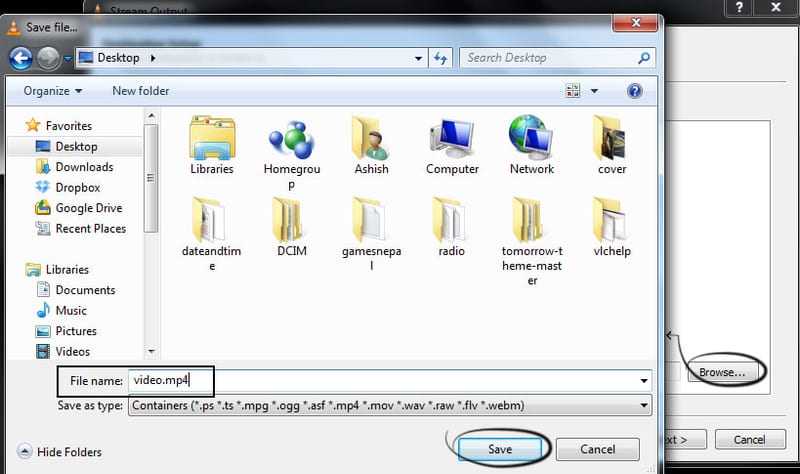This screenshot has height=474, width=800.
Task: Select the DCIM folder
Action: [x=288, y=220]
